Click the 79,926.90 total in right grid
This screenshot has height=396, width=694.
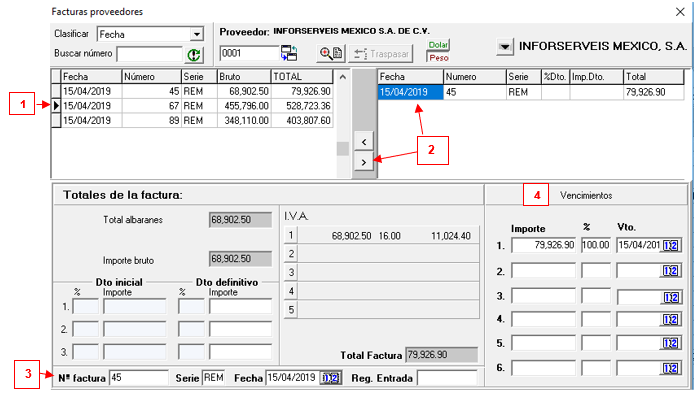[x=653, y=92]
